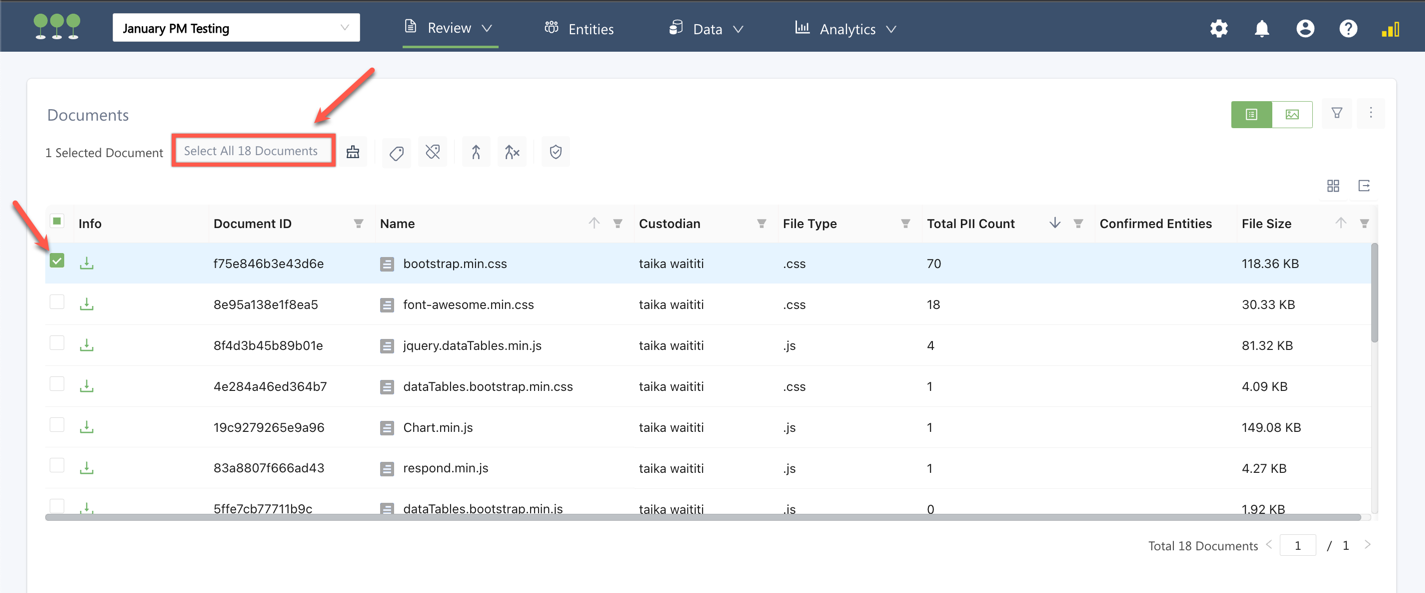Open the Entities tab
Image resolution: width=1425 pixels, height=593 pixels.
tap(579, 29)
